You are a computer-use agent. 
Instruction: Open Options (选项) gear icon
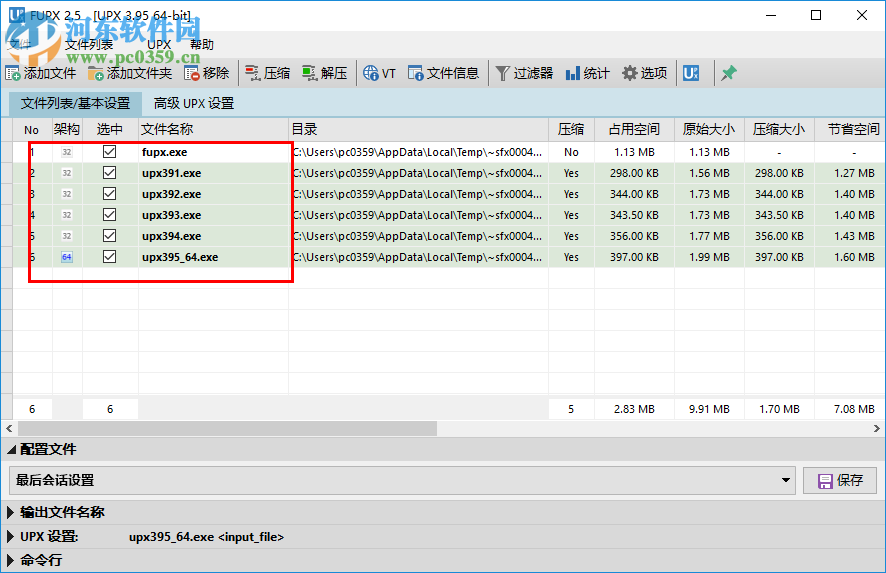coord(629,73)
